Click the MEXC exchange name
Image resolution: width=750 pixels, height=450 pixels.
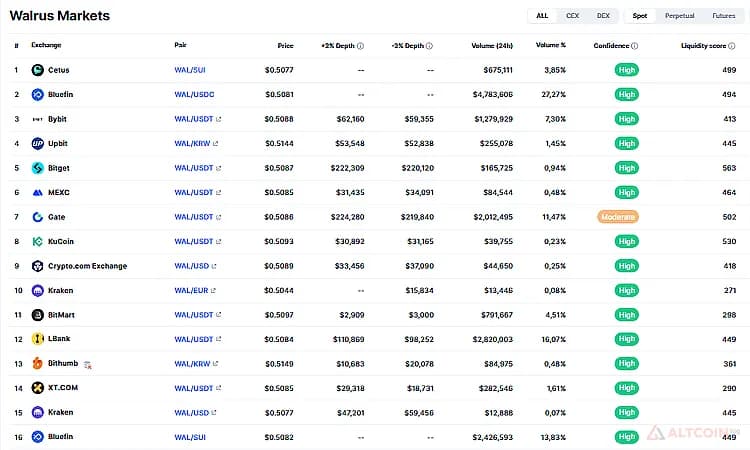click(59, 192)
